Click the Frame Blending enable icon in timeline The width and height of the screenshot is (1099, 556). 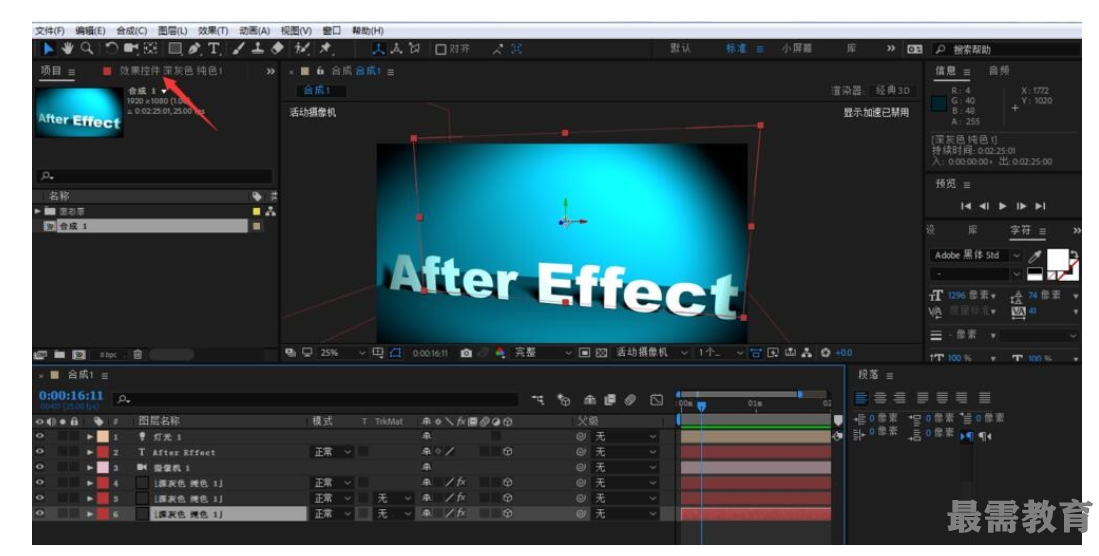[610, 400]
